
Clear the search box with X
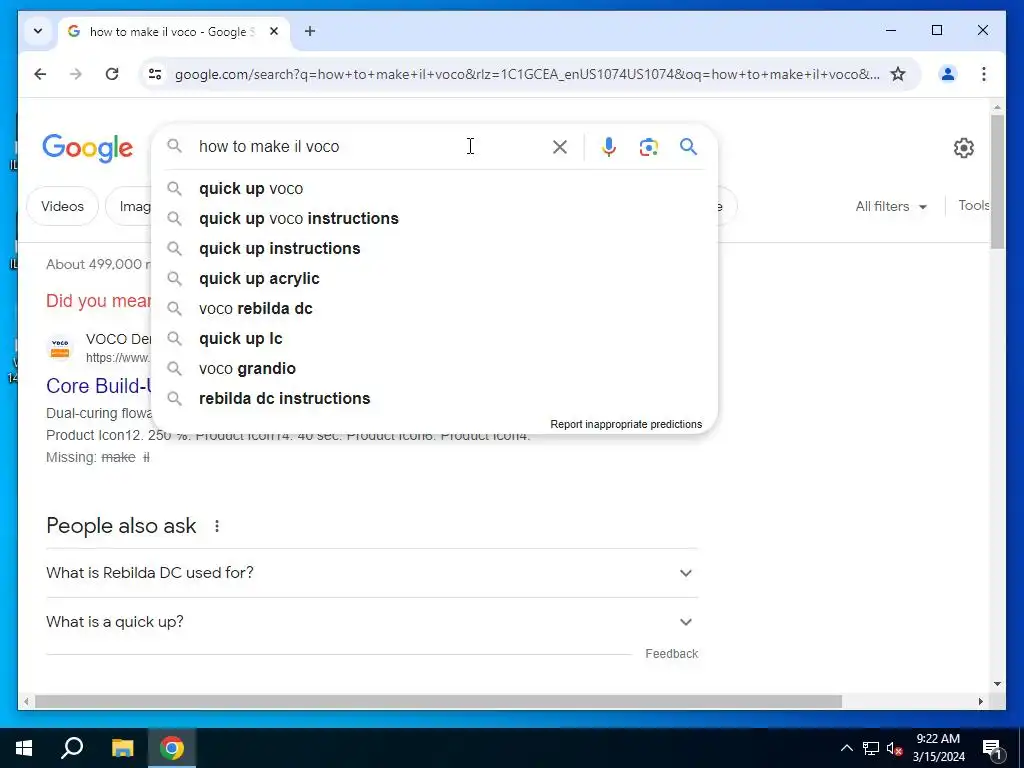click(x=560, y=147)
